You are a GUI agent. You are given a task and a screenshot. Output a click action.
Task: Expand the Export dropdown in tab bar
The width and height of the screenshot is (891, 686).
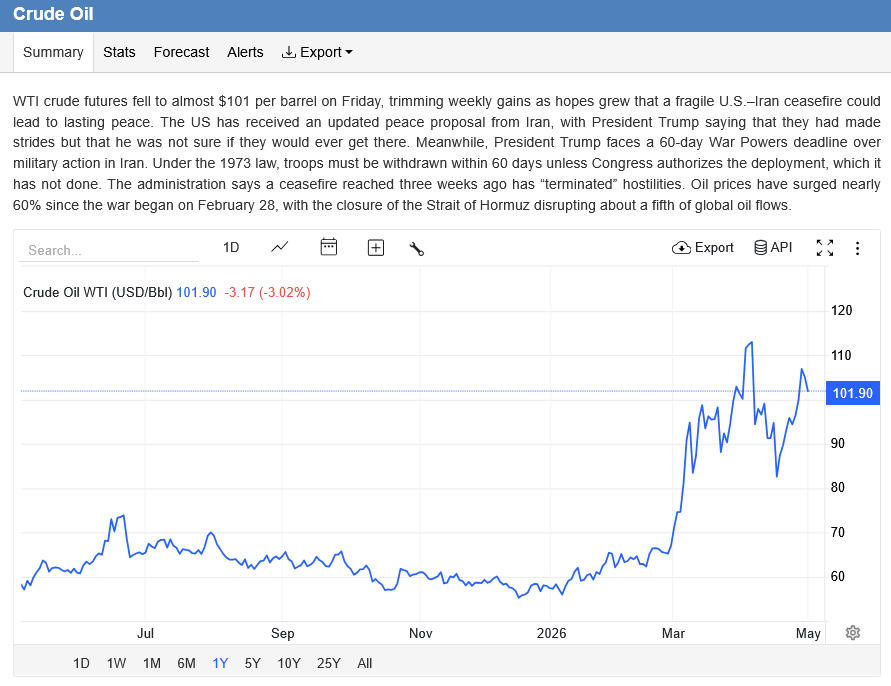pyautogui.click(x=317, y=52)
